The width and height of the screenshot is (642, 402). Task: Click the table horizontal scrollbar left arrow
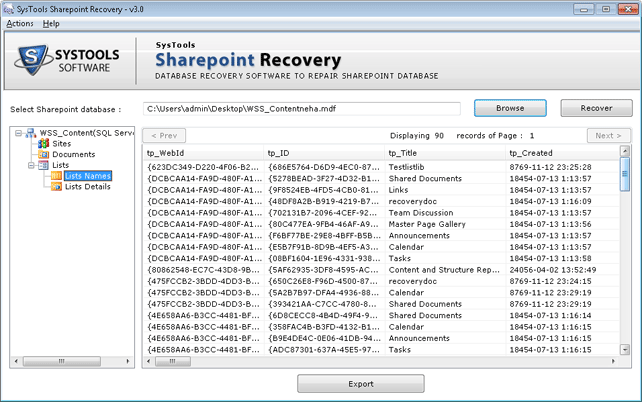point(149,361)
